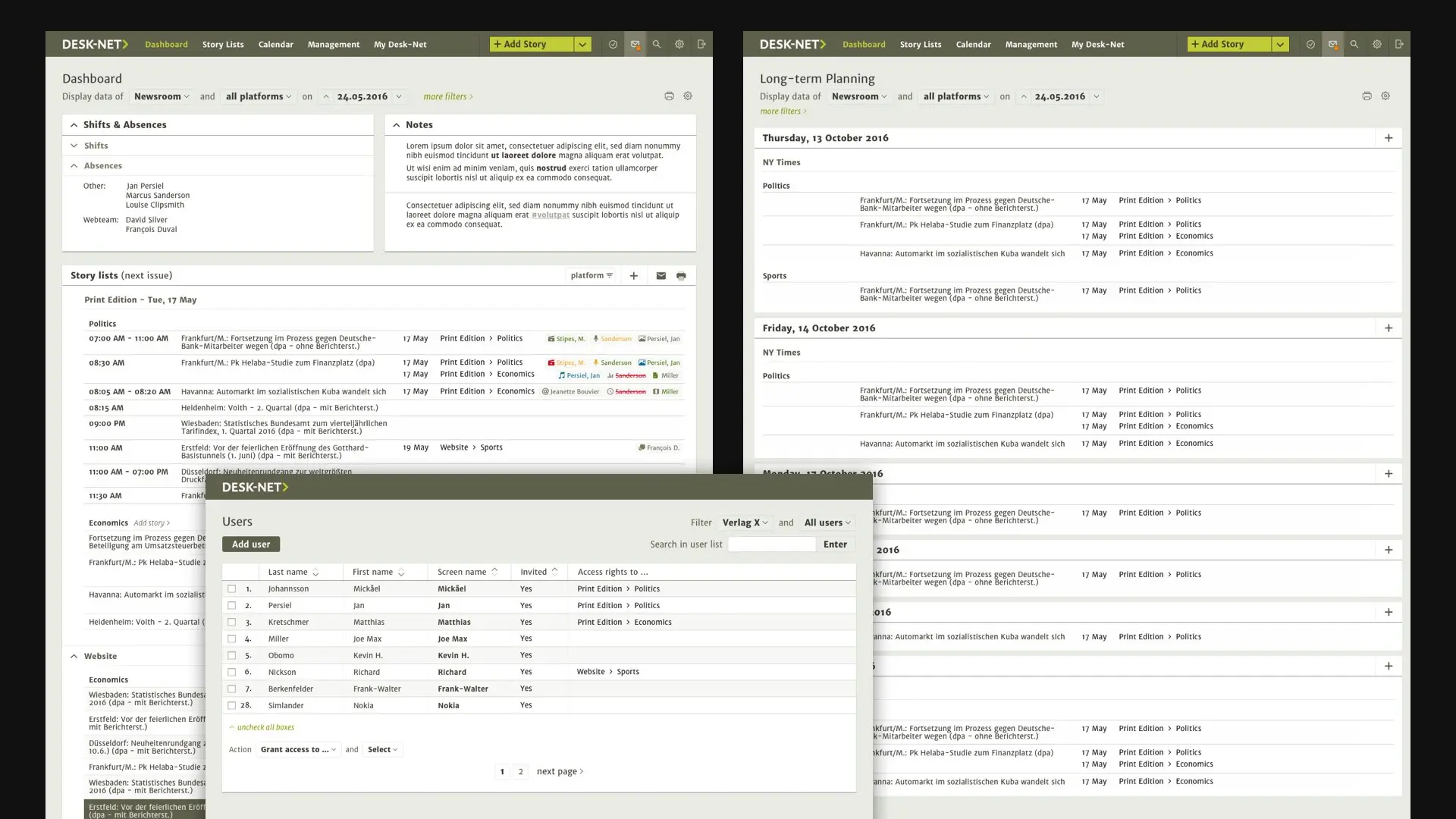1456x819 pixels.
Task: Expand the Grant access to dropdown
Action: click(298, 750)
